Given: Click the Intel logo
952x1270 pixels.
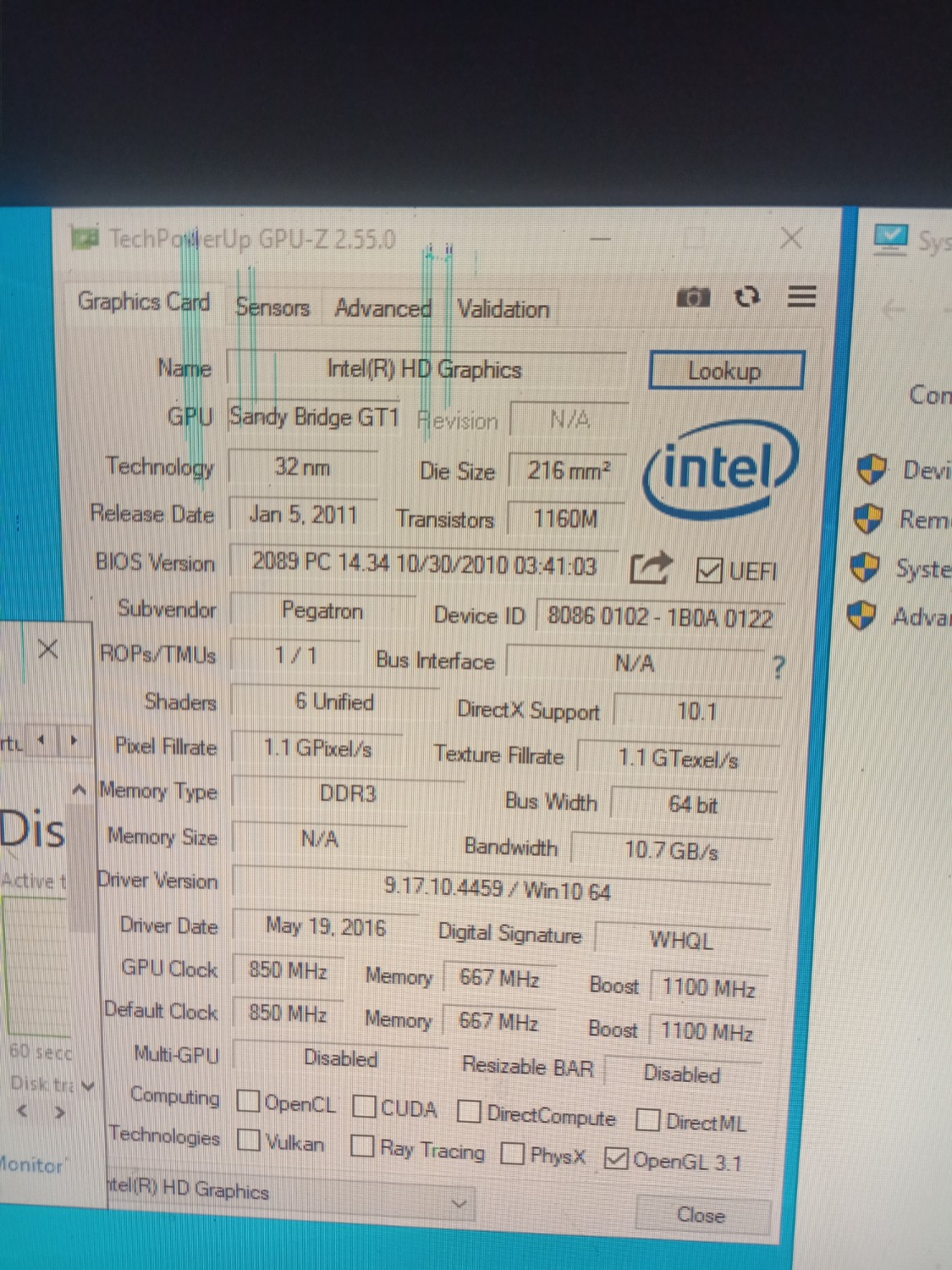Looking at the screenshot, I should click(720, 471).
